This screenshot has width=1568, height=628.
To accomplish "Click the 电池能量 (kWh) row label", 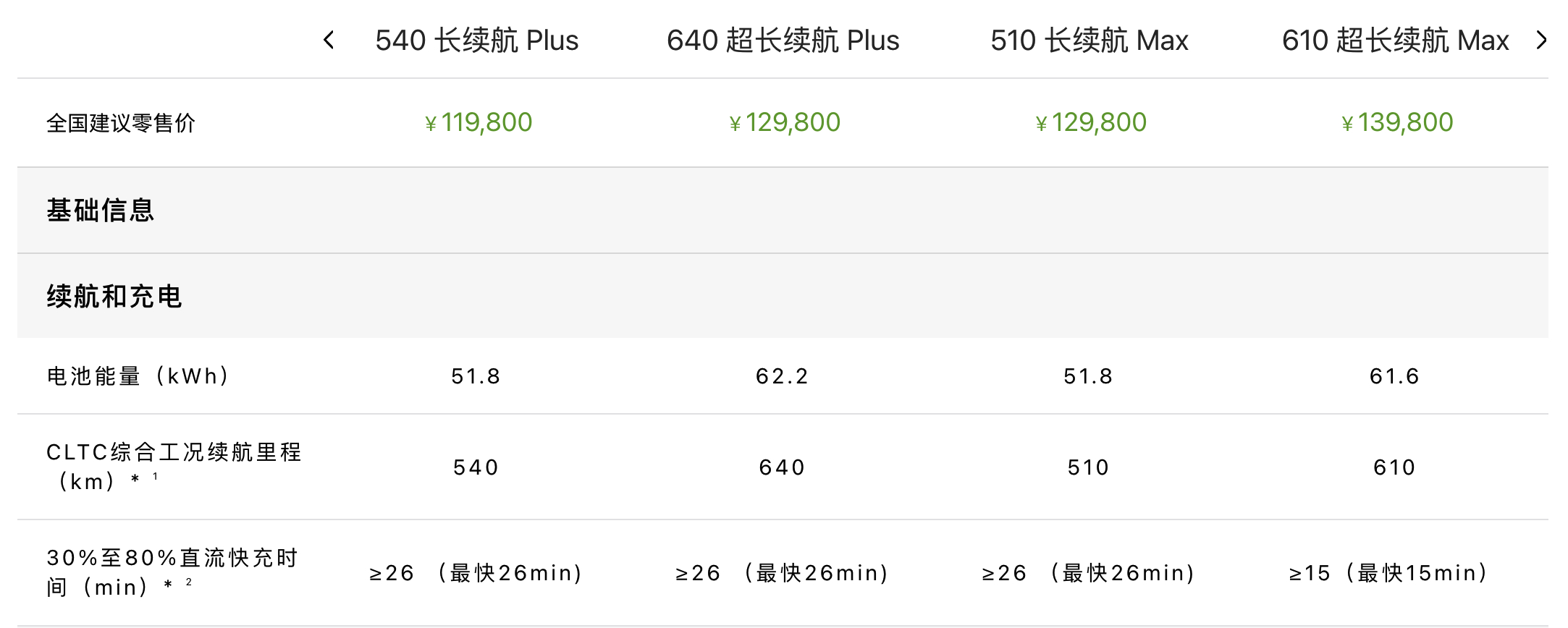I will pos(138,376).
